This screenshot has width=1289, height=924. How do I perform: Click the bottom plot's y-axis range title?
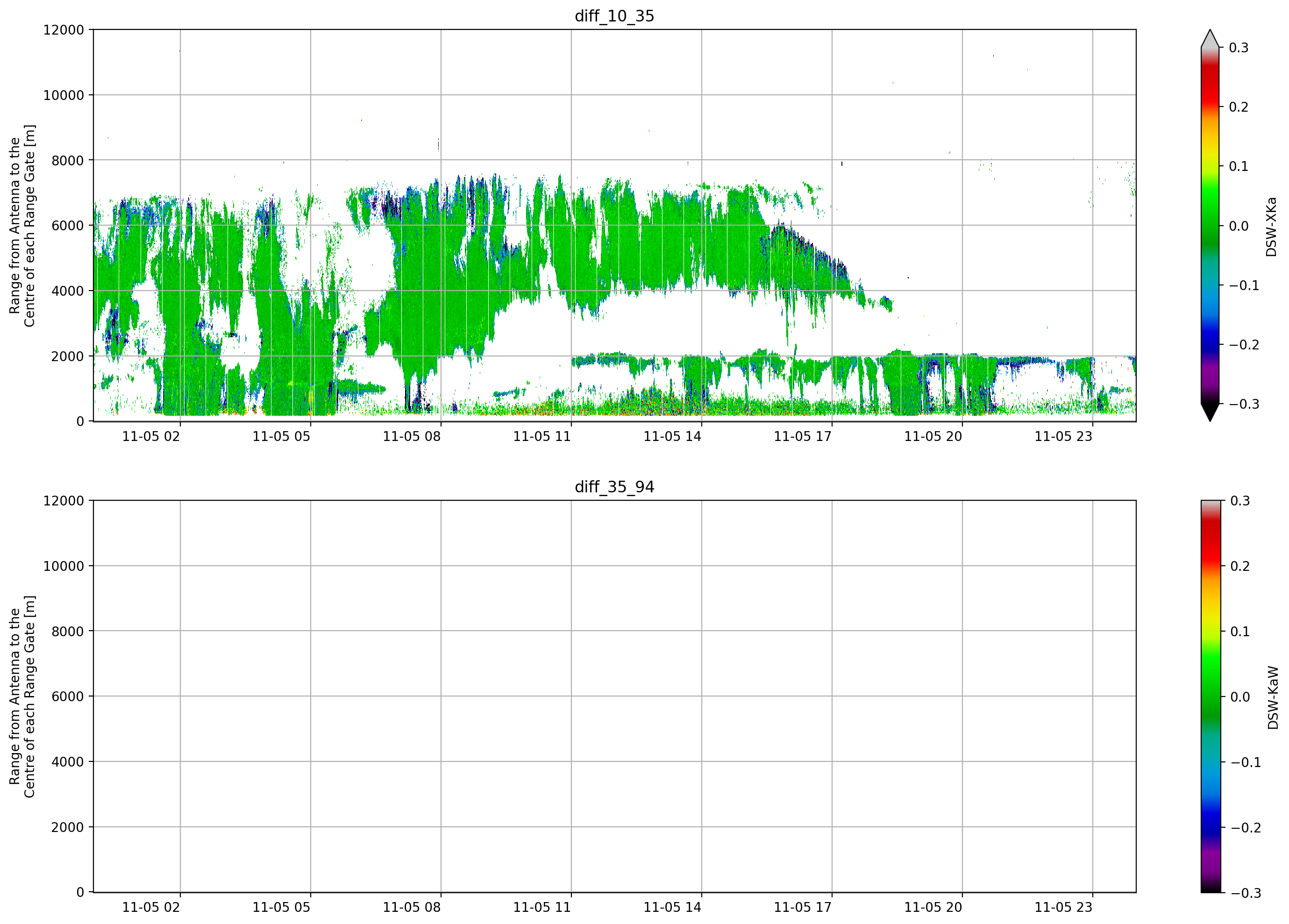pos(22,697)
